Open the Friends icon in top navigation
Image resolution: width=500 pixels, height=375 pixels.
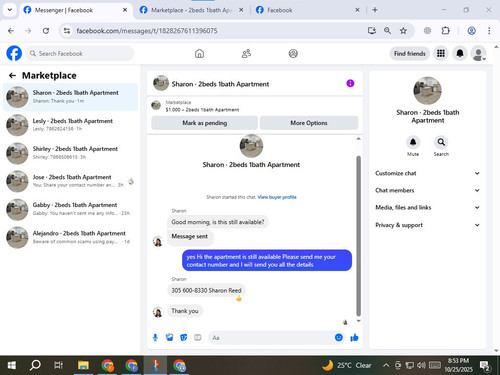246,53
